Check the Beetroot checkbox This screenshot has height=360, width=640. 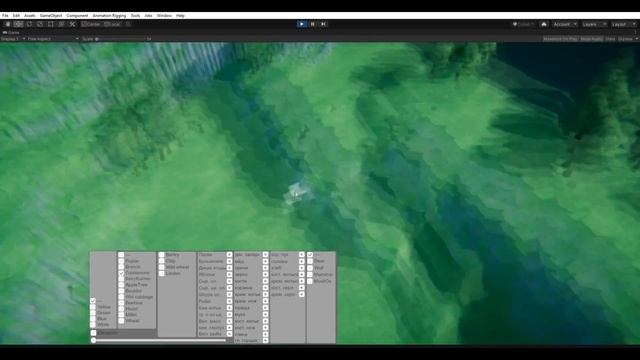point(121,303)
